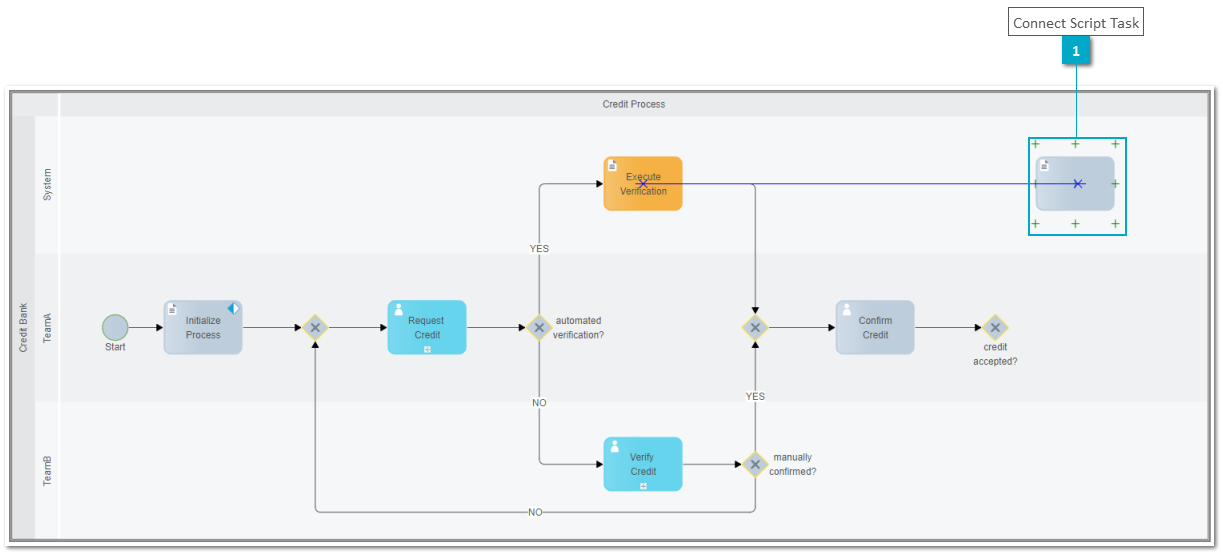
Task: Click the script icon on the new task
Action: (x=1045, y=166)
